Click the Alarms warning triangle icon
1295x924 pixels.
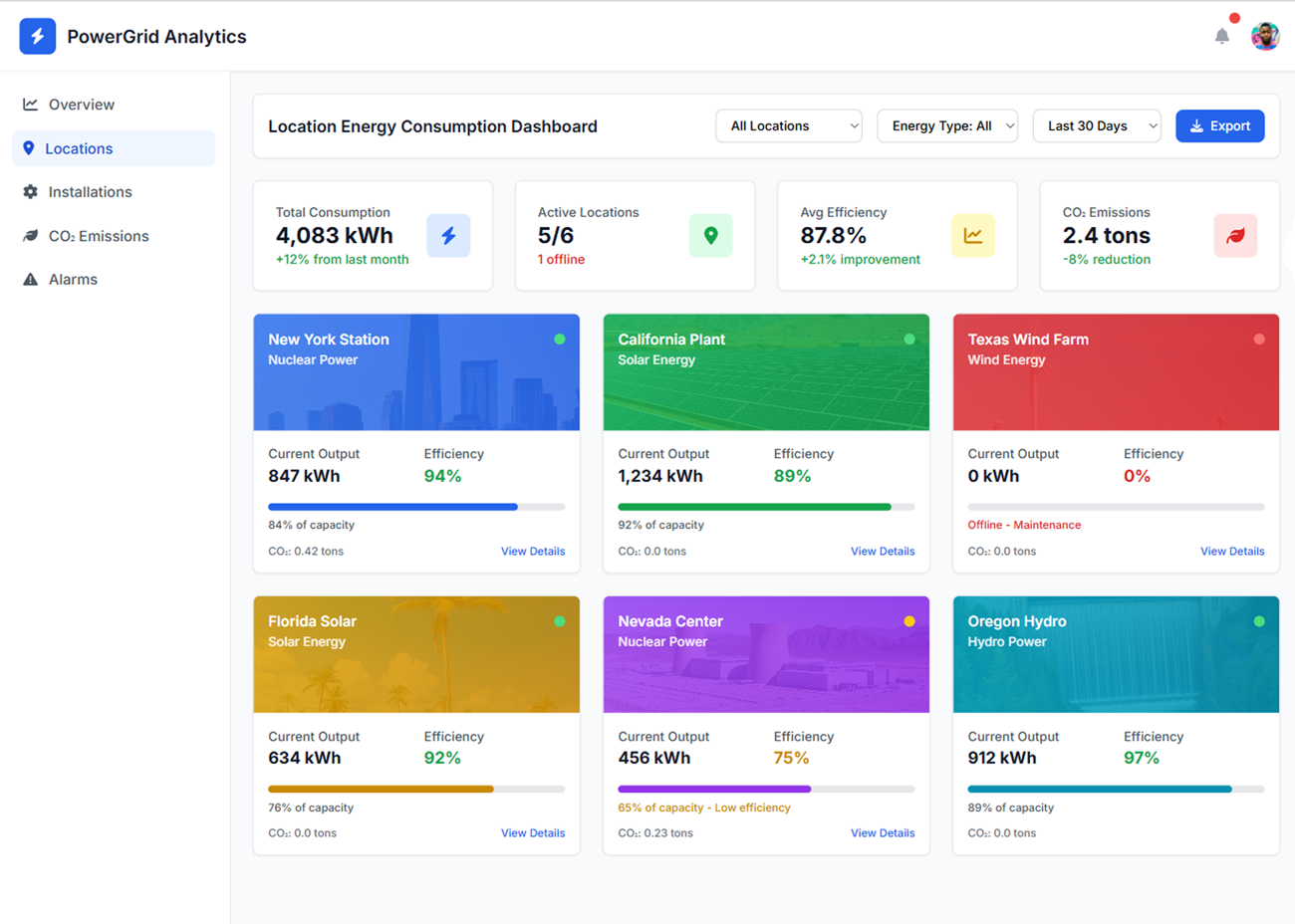(x=31, y=280)
